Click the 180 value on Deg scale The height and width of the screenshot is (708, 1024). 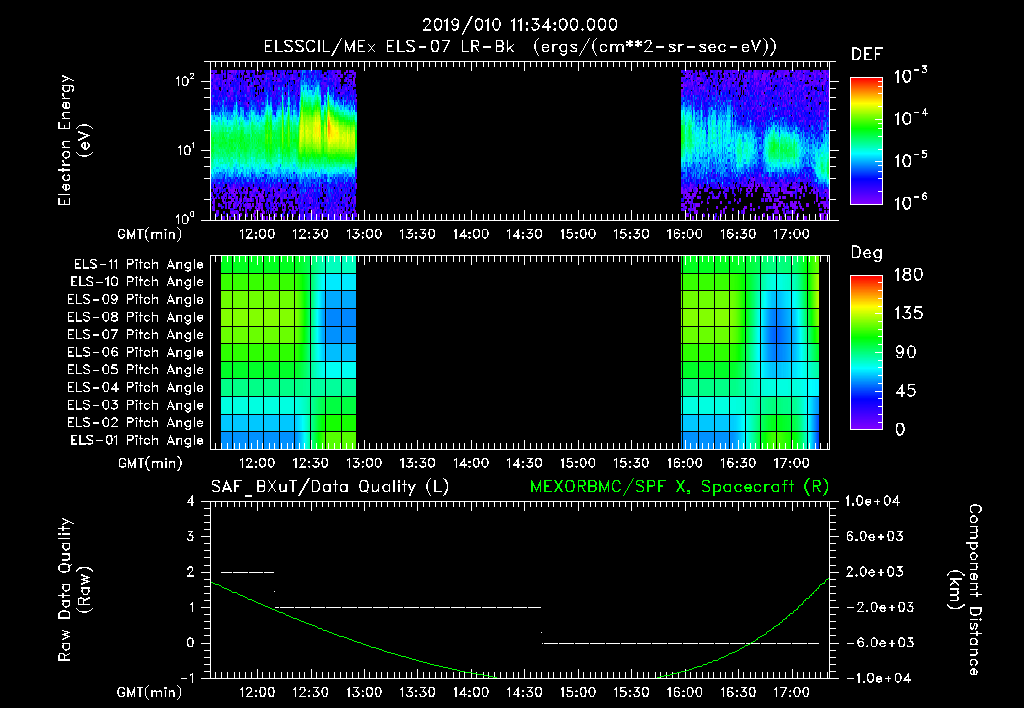pos(908,275)
